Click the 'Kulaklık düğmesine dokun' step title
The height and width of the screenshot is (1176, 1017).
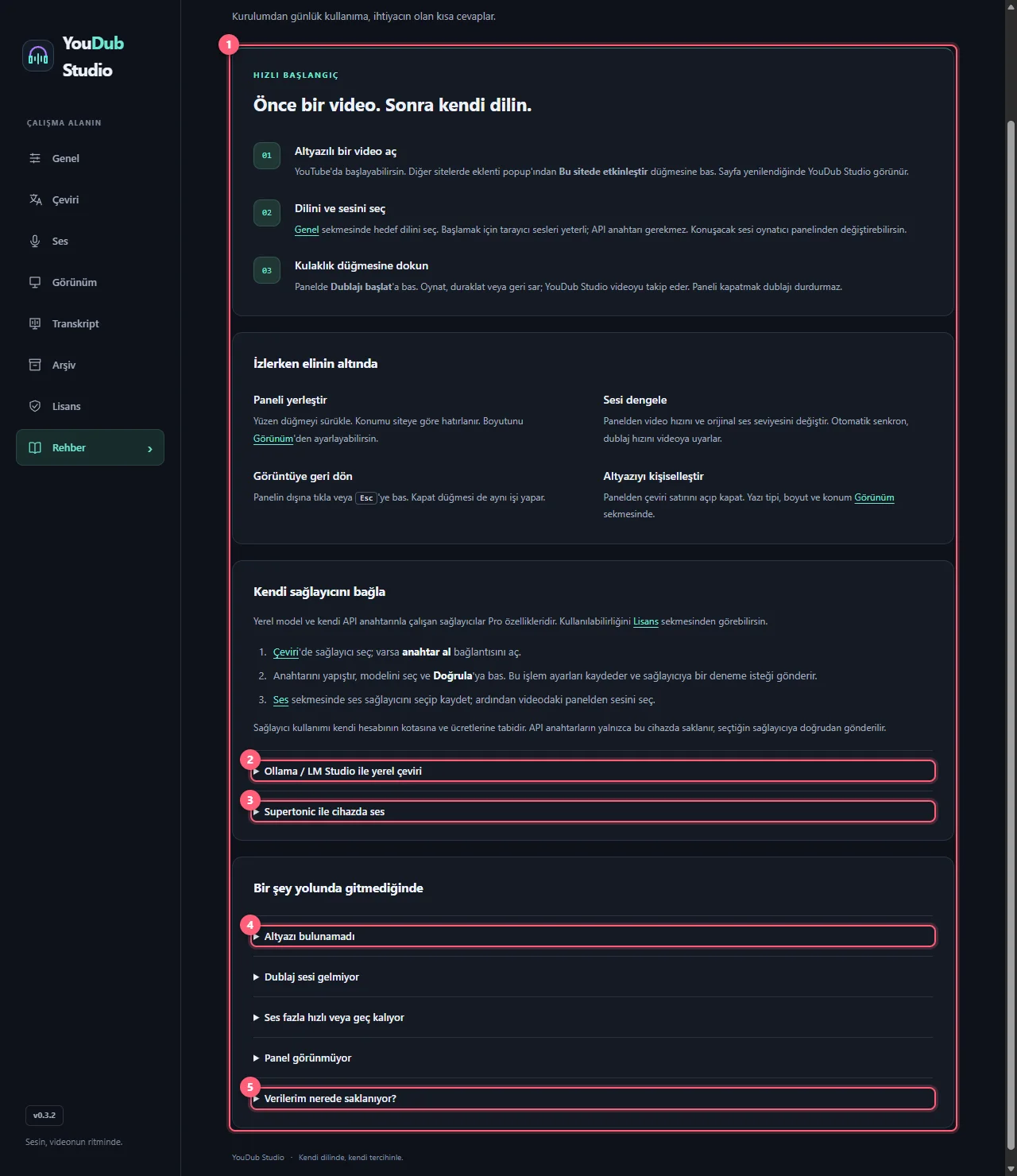362,265
